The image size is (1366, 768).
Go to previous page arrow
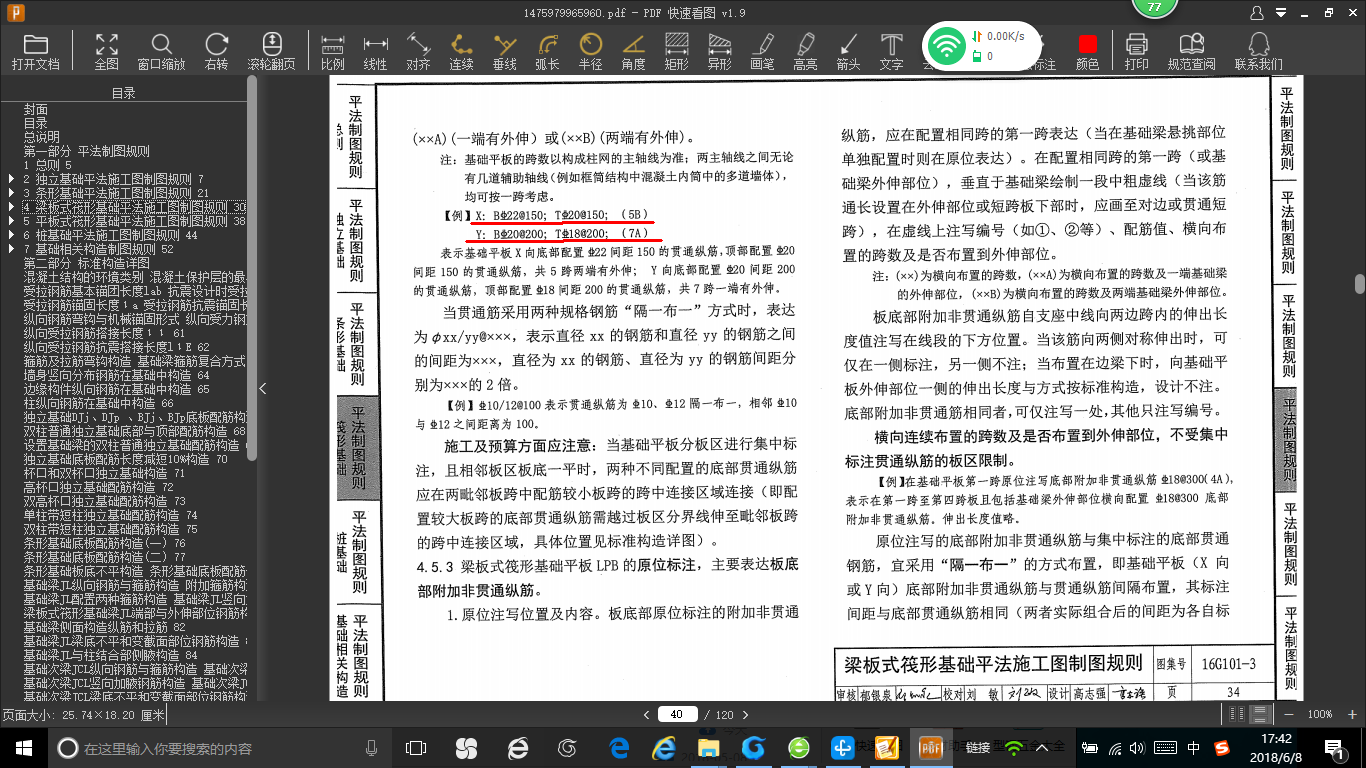coord(646,714)
